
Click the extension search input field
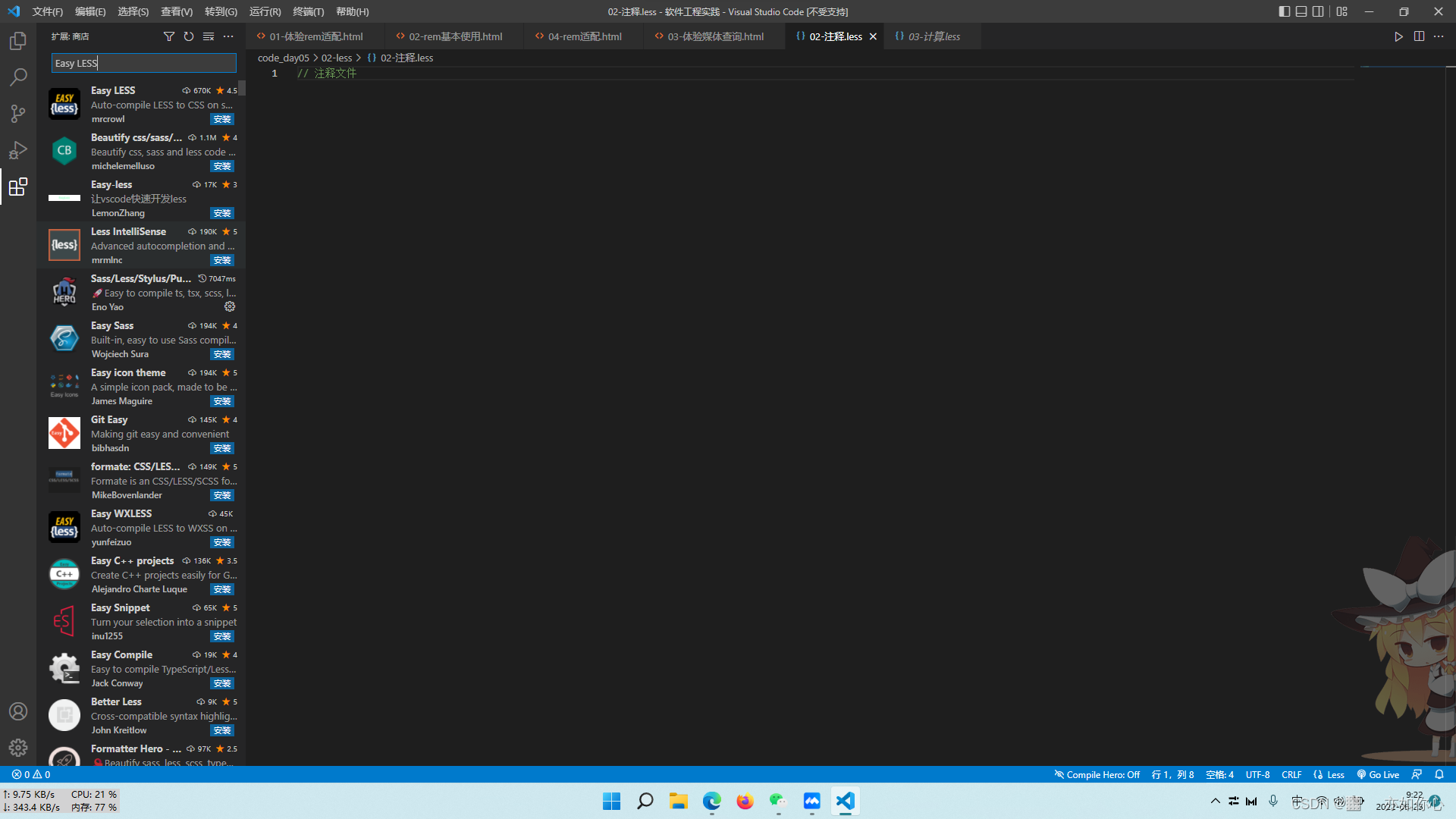(x=144, y=63)
